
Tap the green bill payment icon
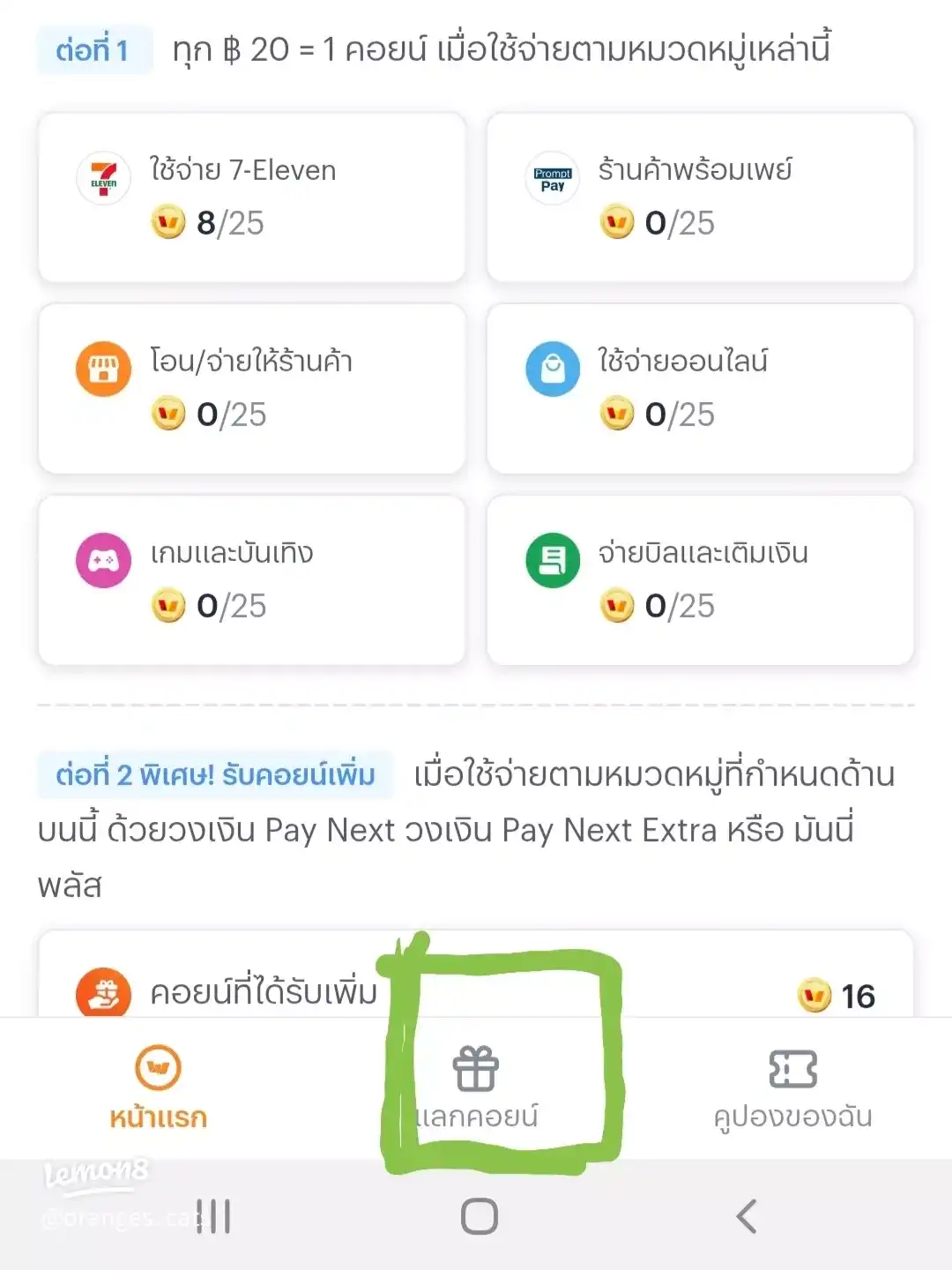tap(553, 560)
